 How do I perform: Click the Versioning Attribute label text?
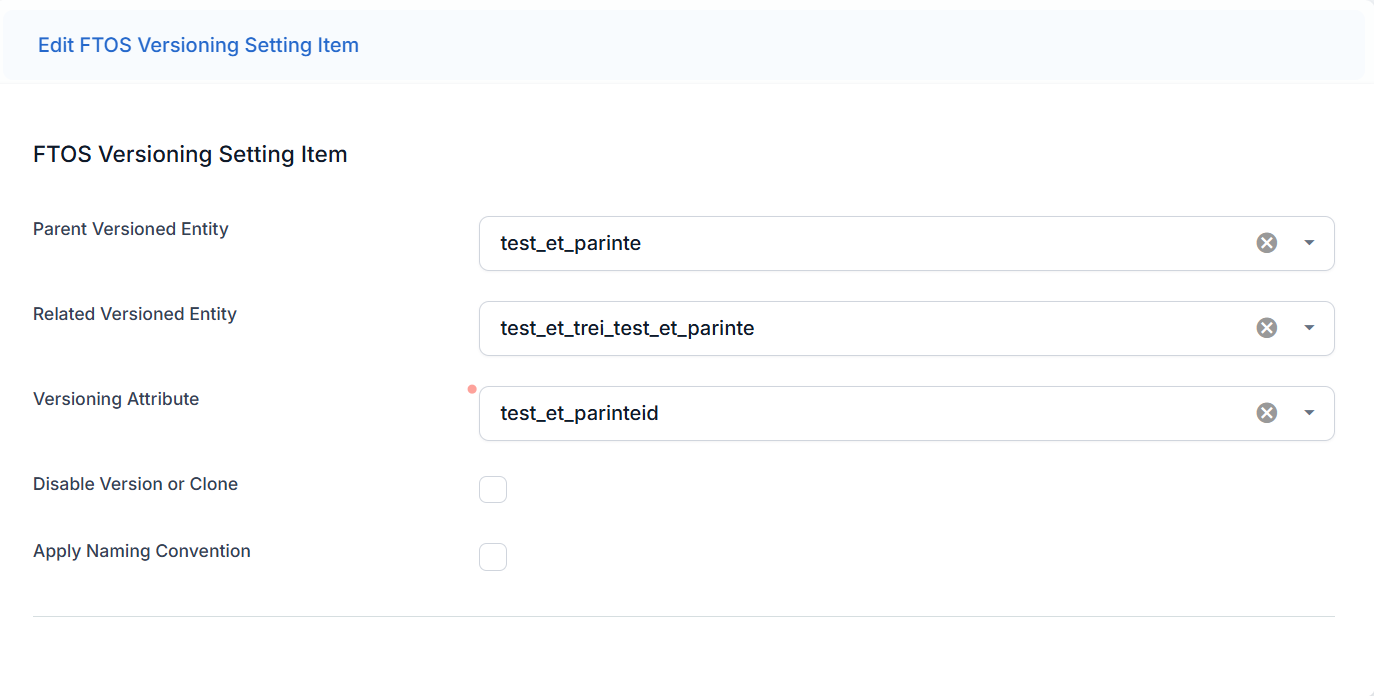click(x=116, y=399)
